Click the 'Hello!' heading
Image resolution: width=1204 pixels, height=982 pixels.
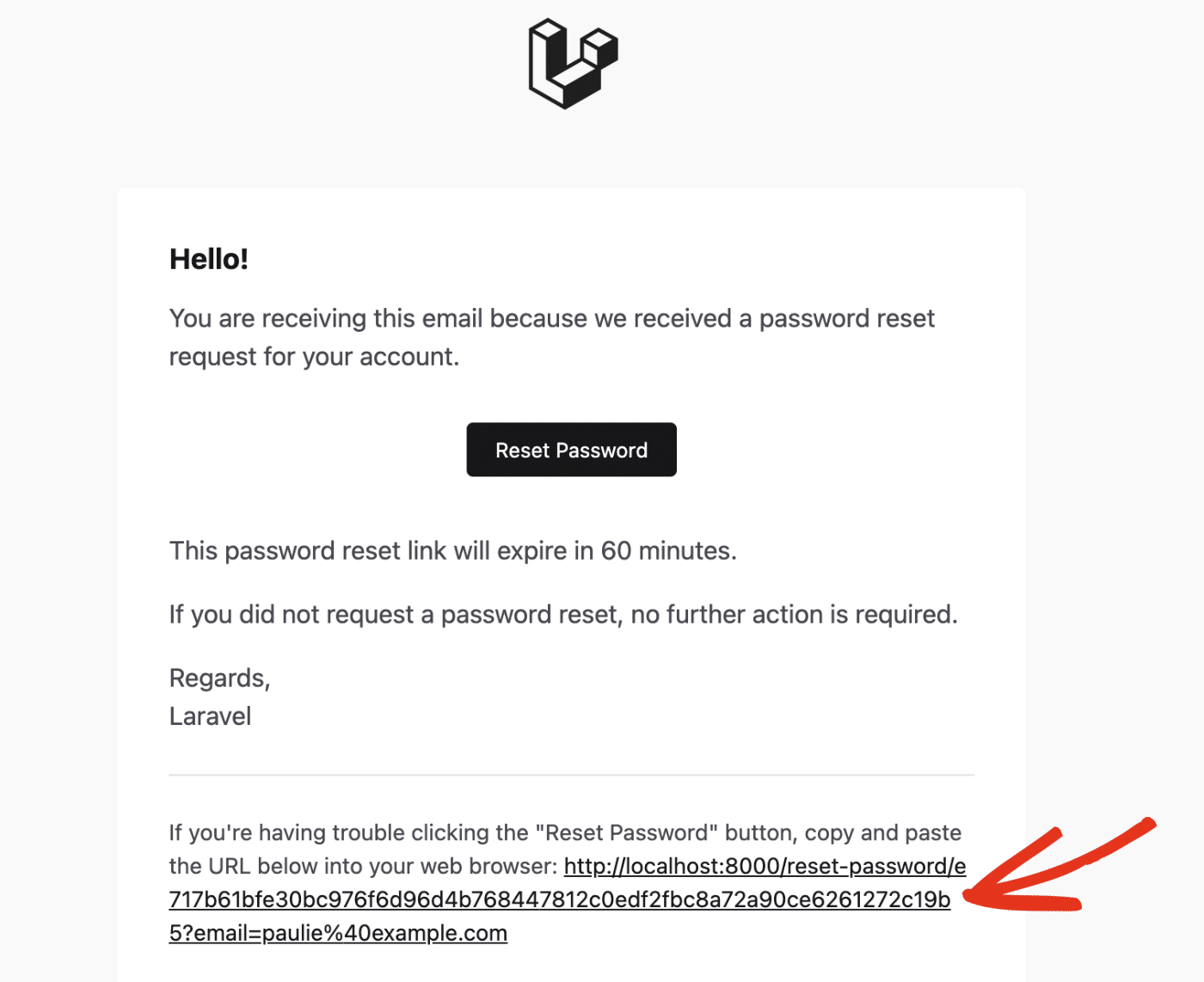pos(209,259)
